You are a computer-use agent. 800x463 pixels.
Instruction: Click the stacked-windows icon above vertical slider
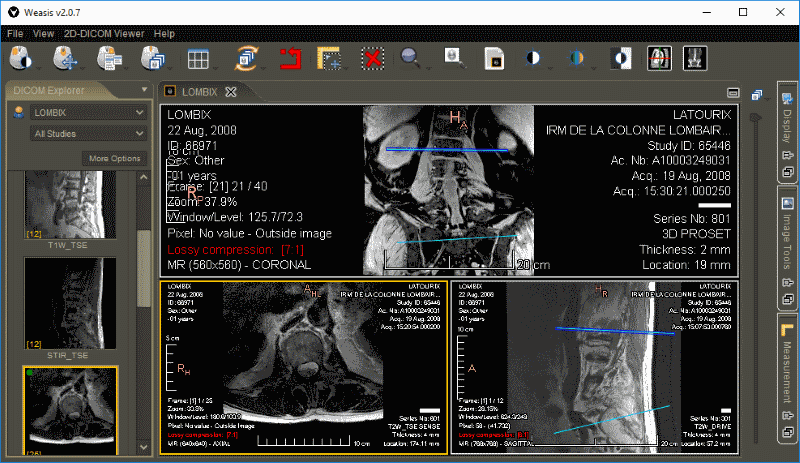point(757,95)
